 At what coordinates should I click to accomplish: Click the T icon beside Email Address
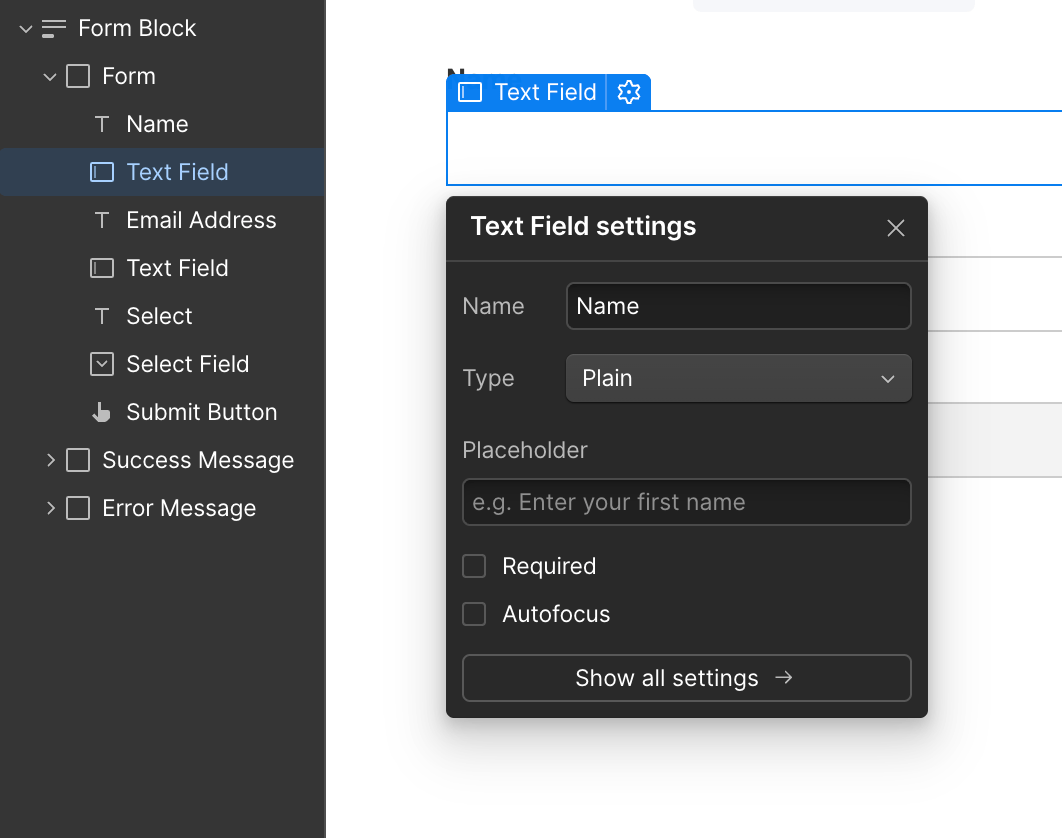pyautogui.click(x=102, y=220)
